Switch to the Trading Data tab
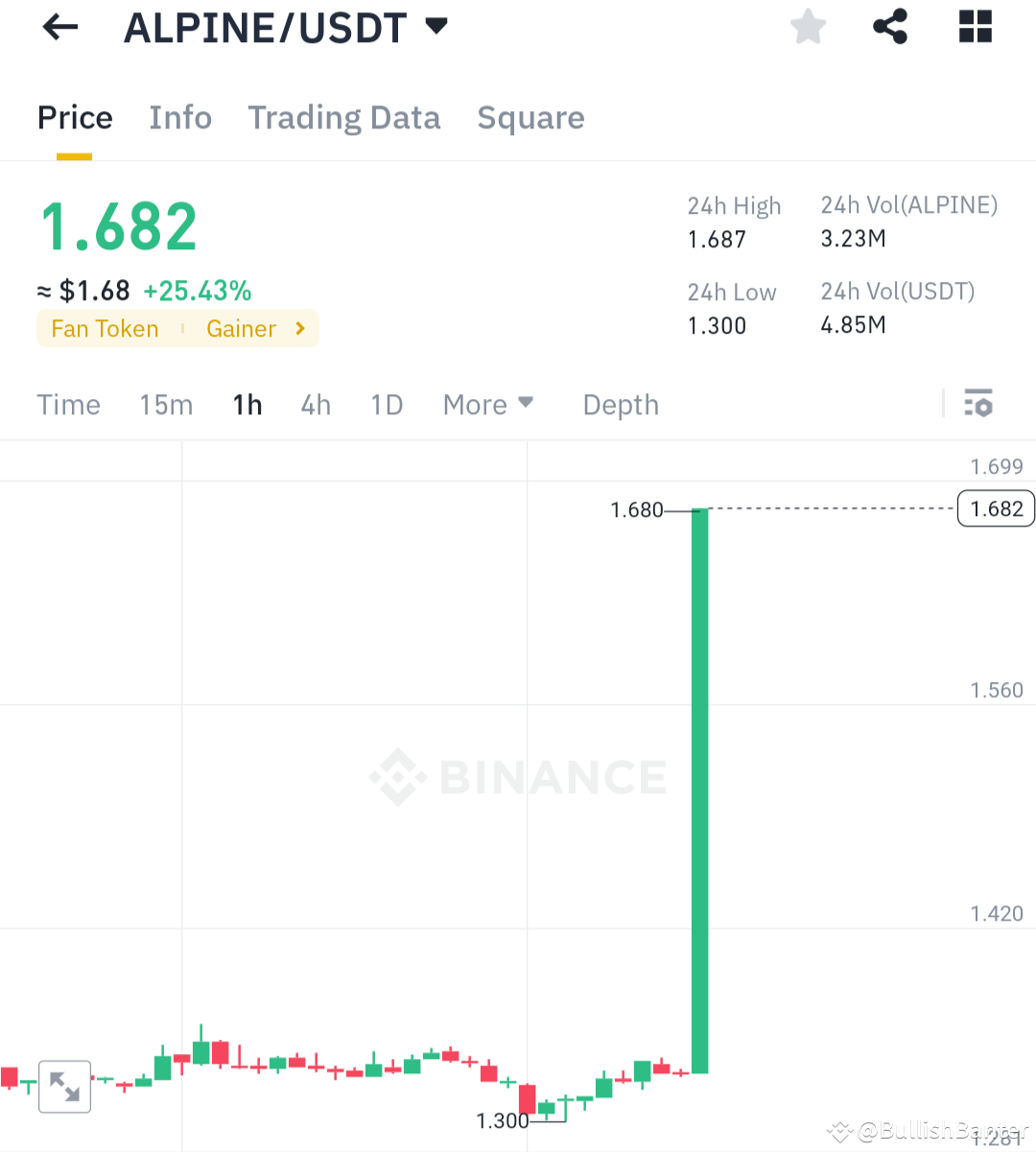Screen dimensions: 1036x1152 point(343,117)
